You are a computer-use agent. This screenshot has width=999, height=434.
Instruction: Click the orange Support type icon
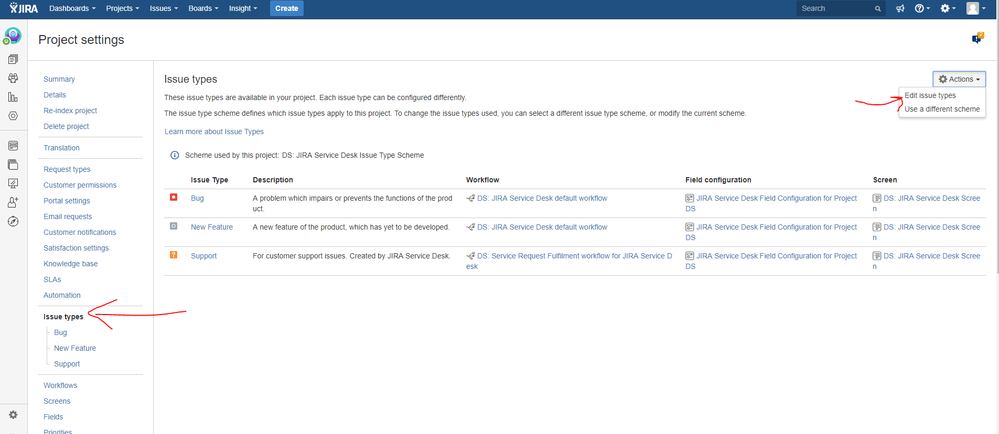pos(174,255)
